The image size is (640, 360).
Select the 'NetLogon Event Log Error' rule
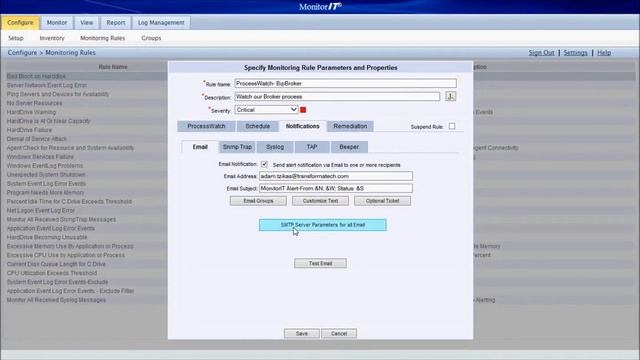point(40,211)
